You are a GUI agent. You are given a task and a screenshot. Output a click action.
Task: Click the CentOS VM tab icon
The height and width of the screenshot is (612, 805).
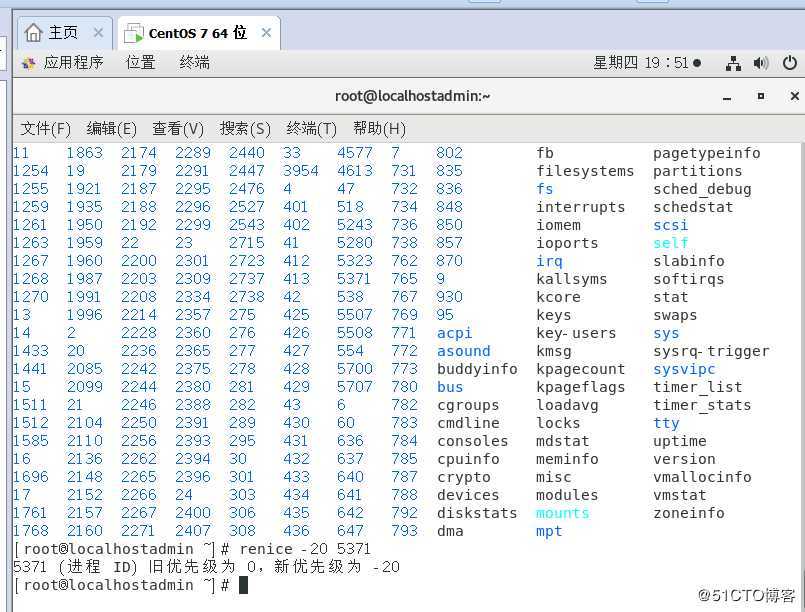point(134,33)
